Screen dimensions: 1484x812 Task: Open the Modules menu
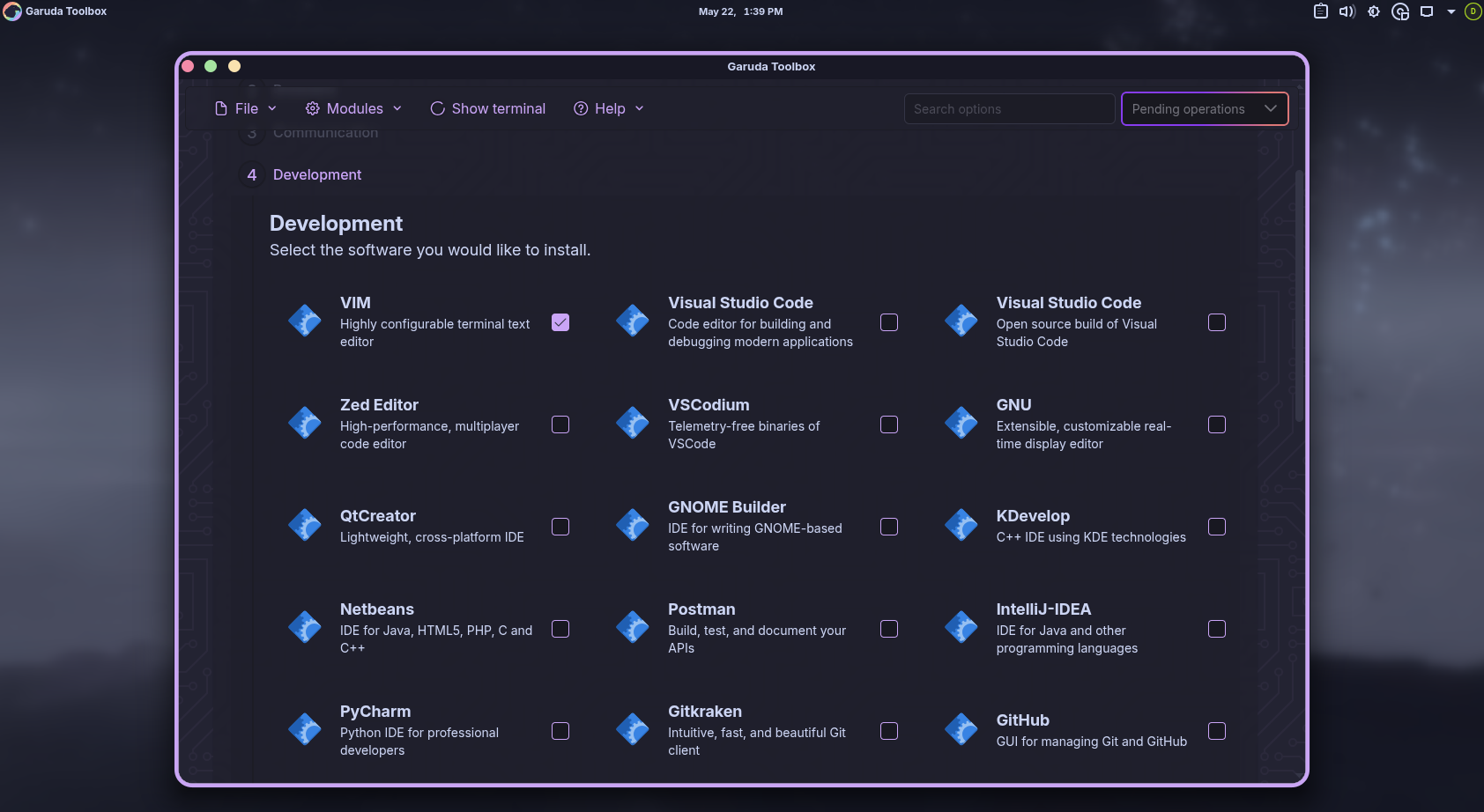(x=353, y=108)
